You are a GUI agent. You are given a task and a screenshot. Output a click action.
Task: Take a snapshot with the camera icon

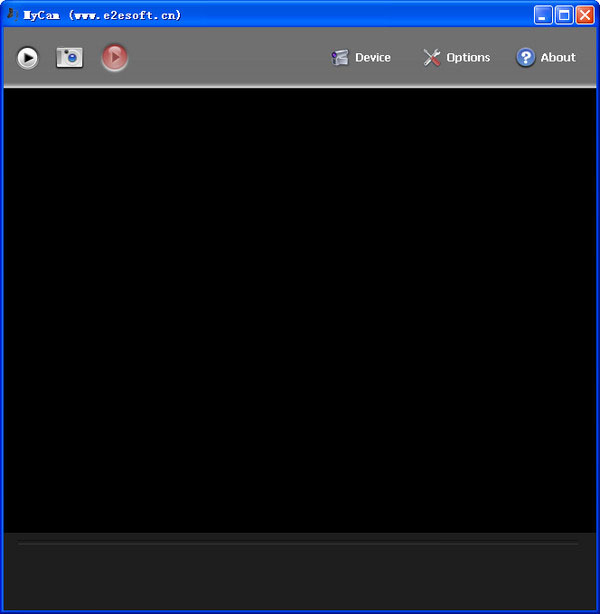(x=69, y=58)
